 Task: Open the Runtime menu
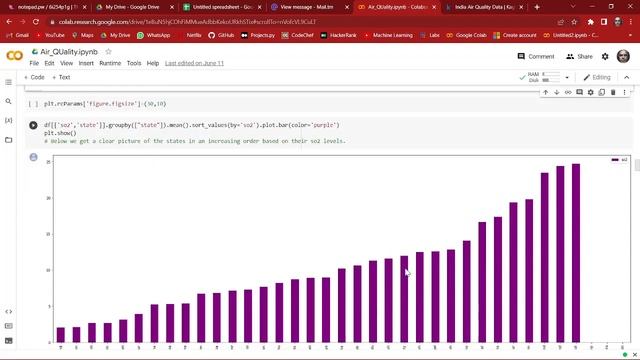click(x=110, y=63)
